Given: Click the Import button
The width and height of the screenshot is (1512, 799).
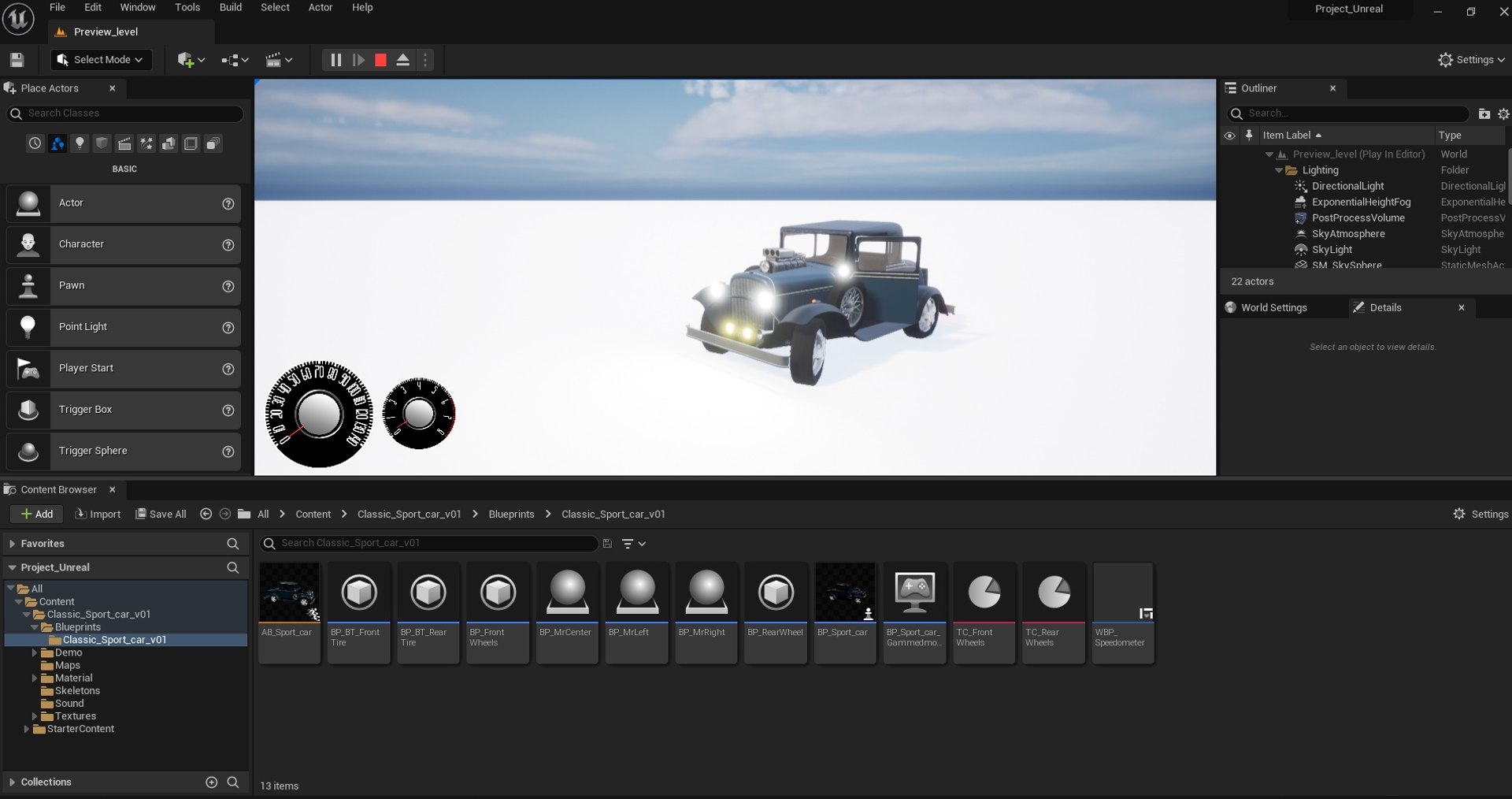Looking at the screenshot, I should coord(98,515).
